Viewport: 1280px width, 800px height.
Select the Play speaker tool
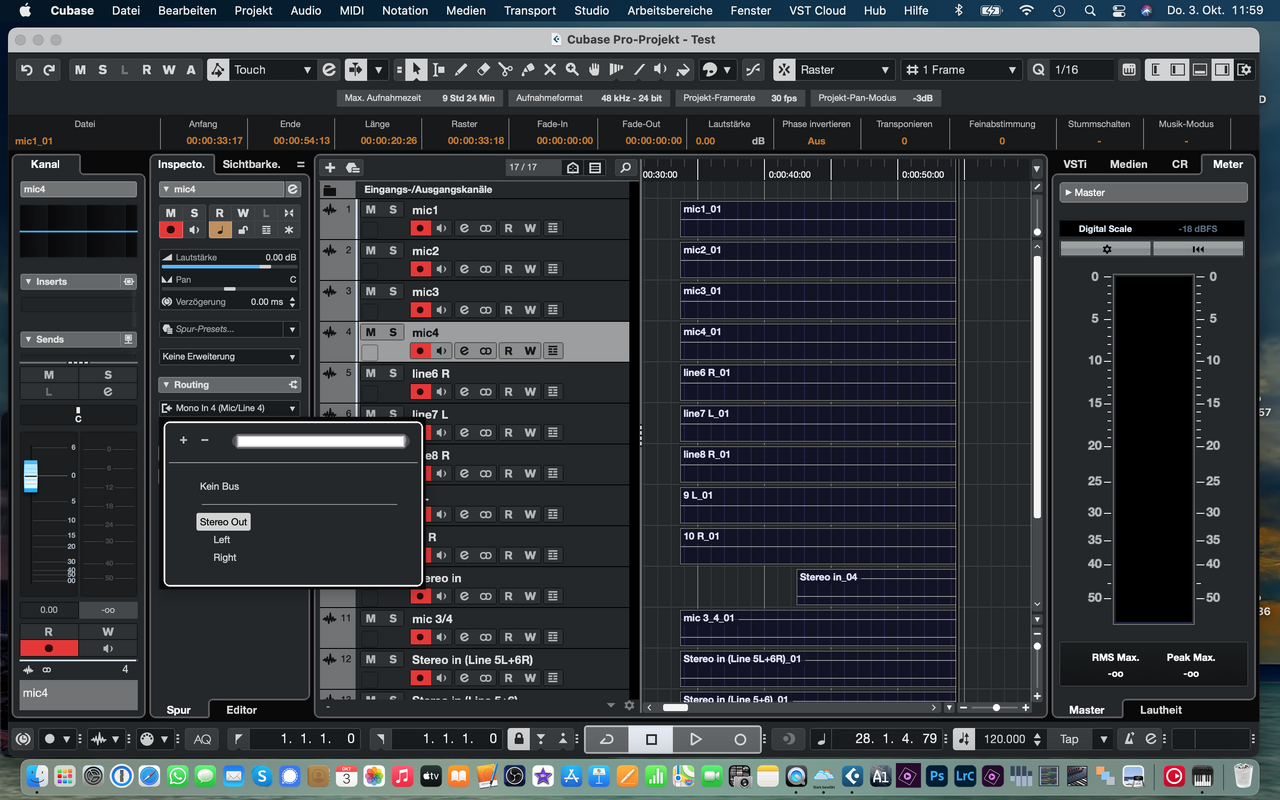(661, 70)
